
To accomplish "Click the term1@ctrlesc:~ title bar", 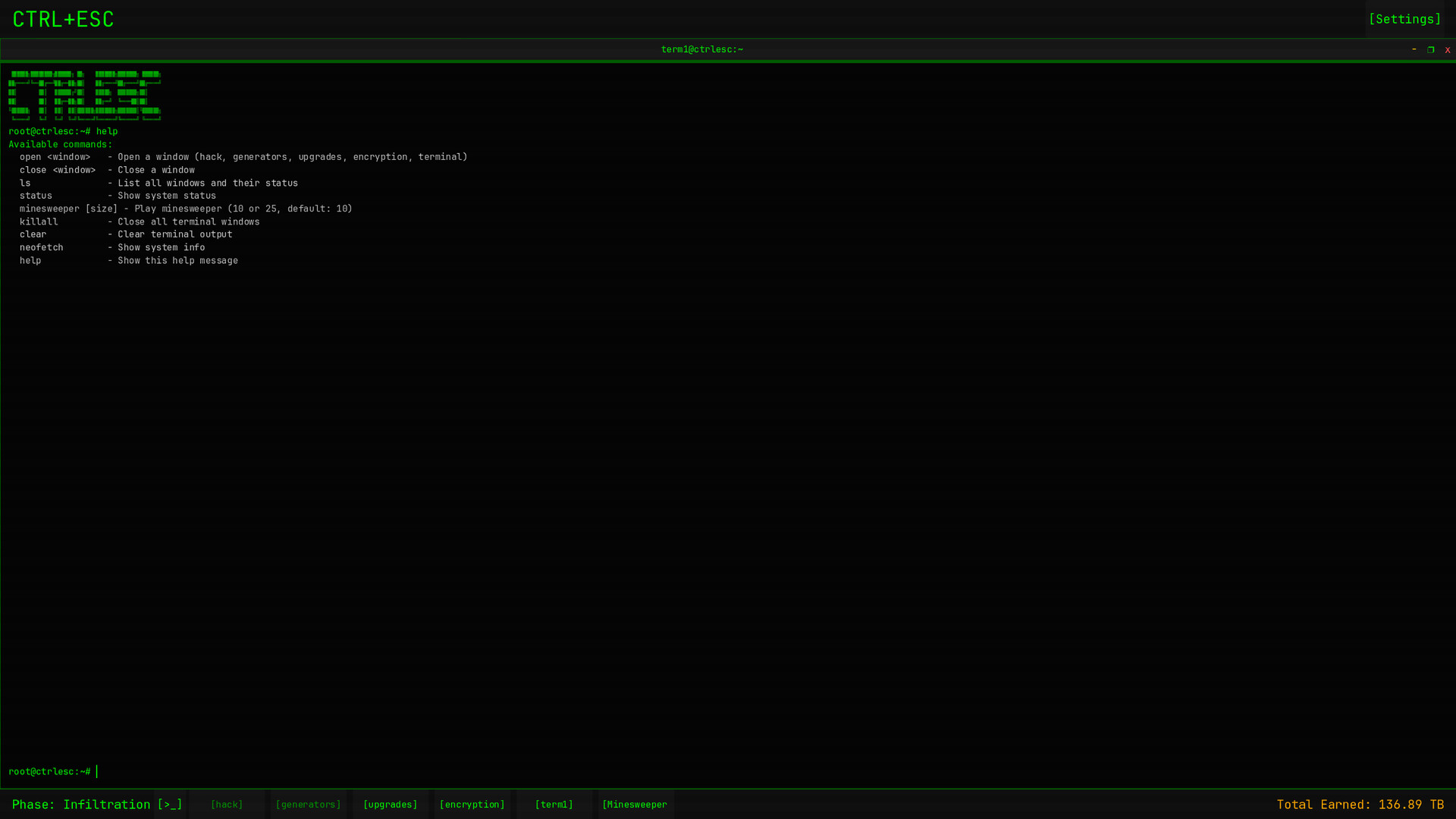I will tap(702, 49).
